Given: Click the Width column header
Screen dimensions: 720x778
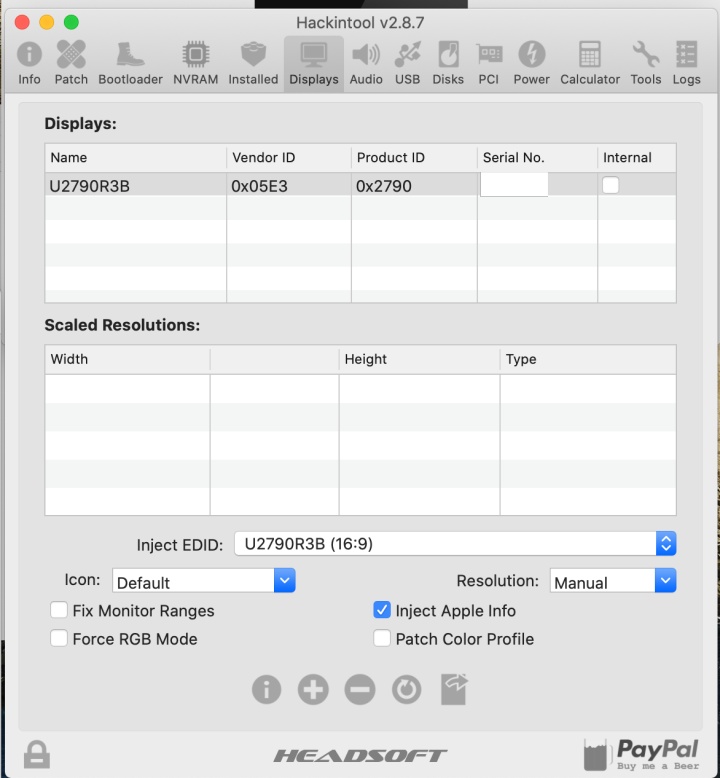Looking at the screenshot, I should pos(128,359).
